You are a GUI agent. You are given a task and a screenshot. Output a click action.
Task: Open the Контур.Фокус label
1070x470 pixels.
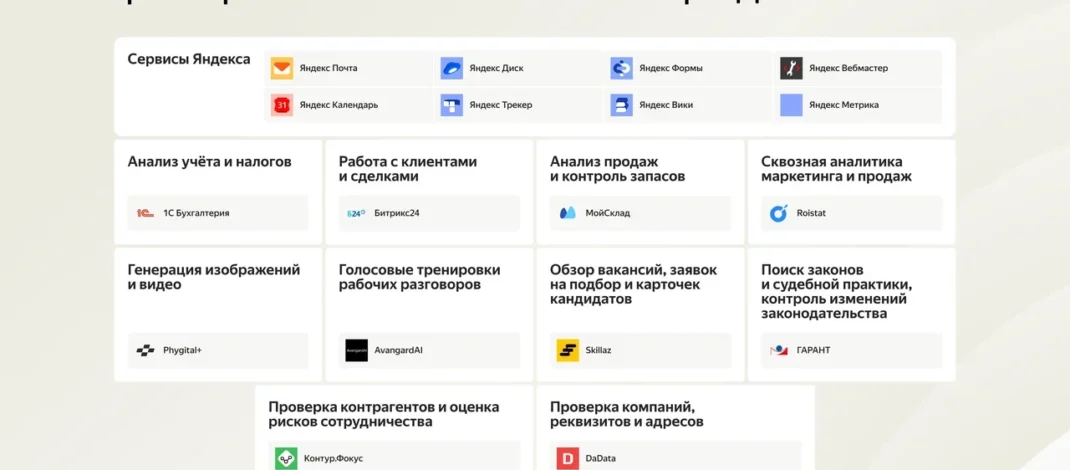click(x=334, y=458)
